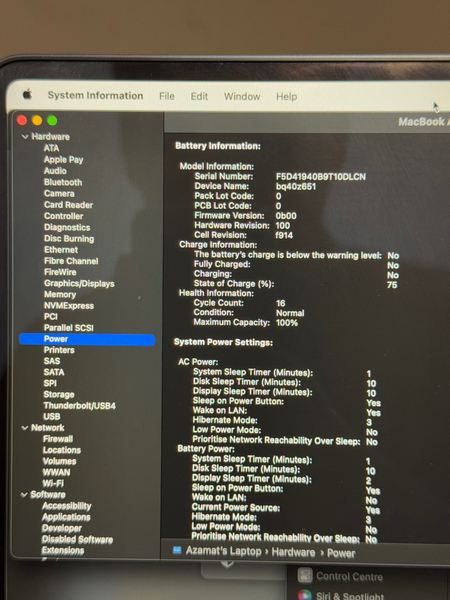Open the Edit menu
Viewport: 450px width, 600px height.
click(199, 96)
